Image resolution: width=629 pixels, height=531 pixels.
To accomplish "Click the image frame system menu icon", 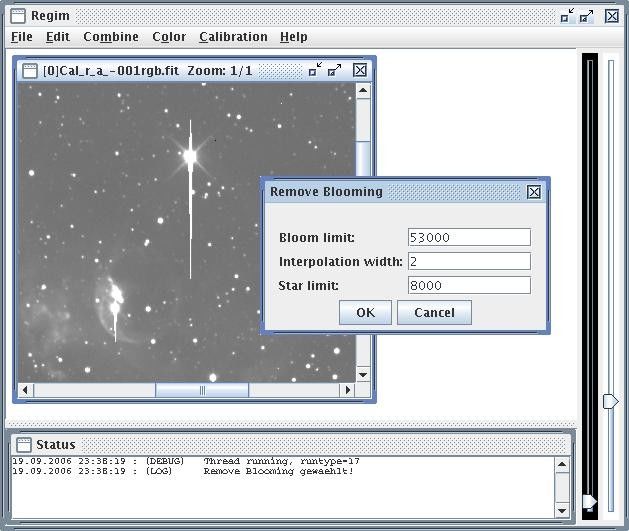I will pos(30,71).
